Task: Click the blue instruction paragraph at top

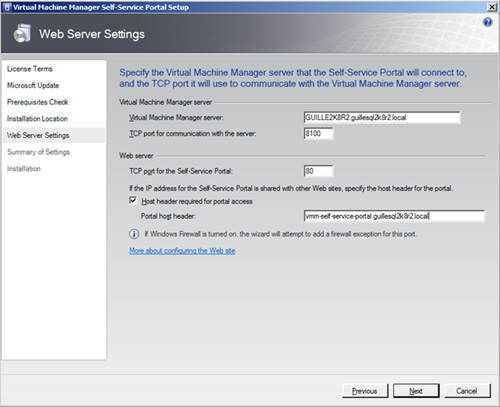Action: click(x=293, y=78)
